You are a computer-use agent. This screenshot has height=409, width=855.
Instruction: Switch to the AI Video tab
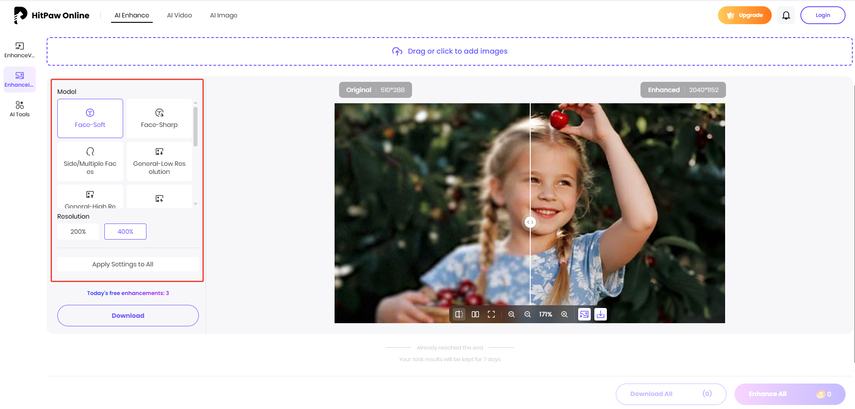pos(181,15)
